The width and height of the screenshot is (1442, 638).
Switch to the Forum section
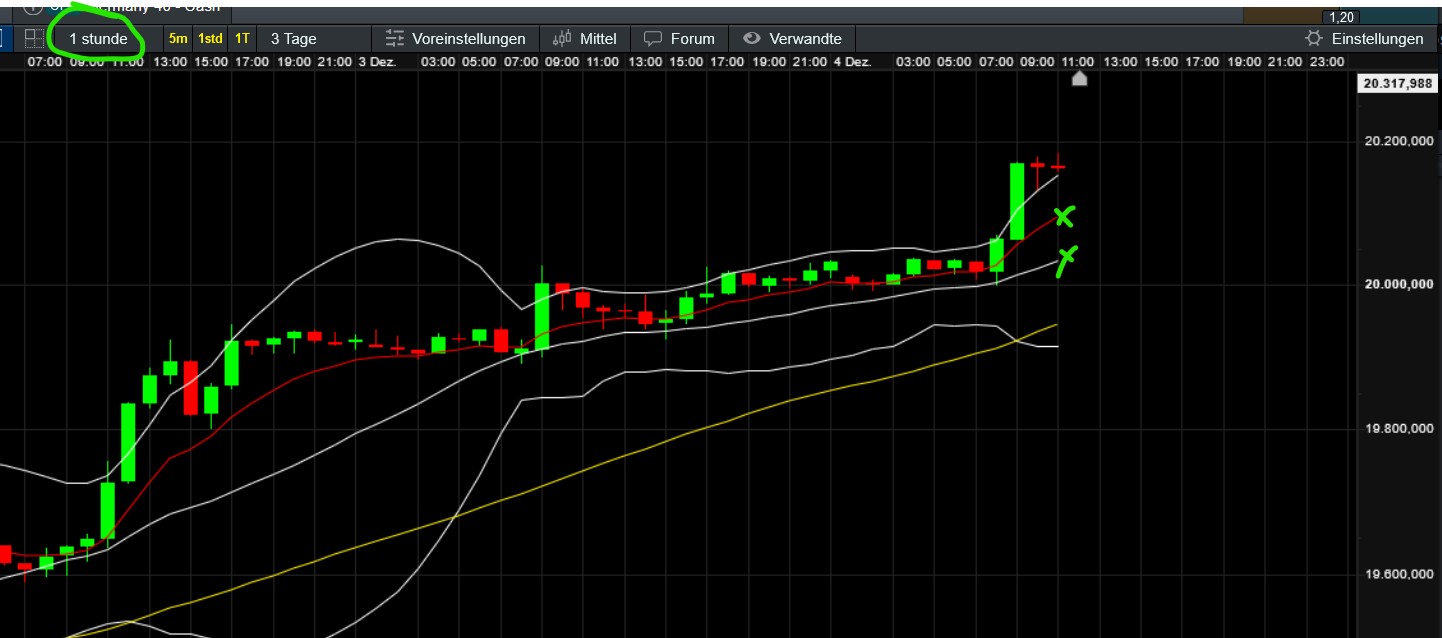coord(692,38)
